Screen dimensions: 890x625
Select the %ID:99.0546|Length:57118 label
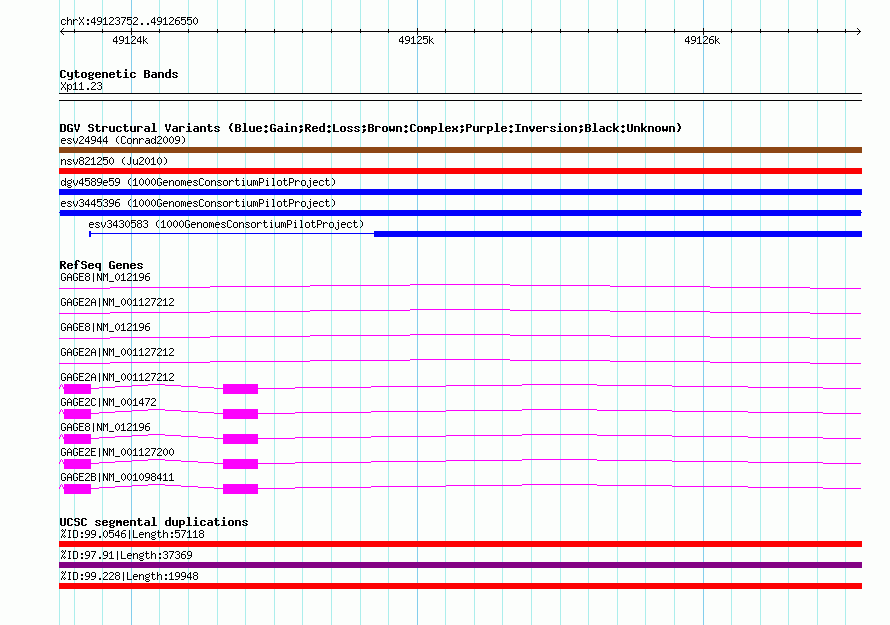[x=132, y=534]
